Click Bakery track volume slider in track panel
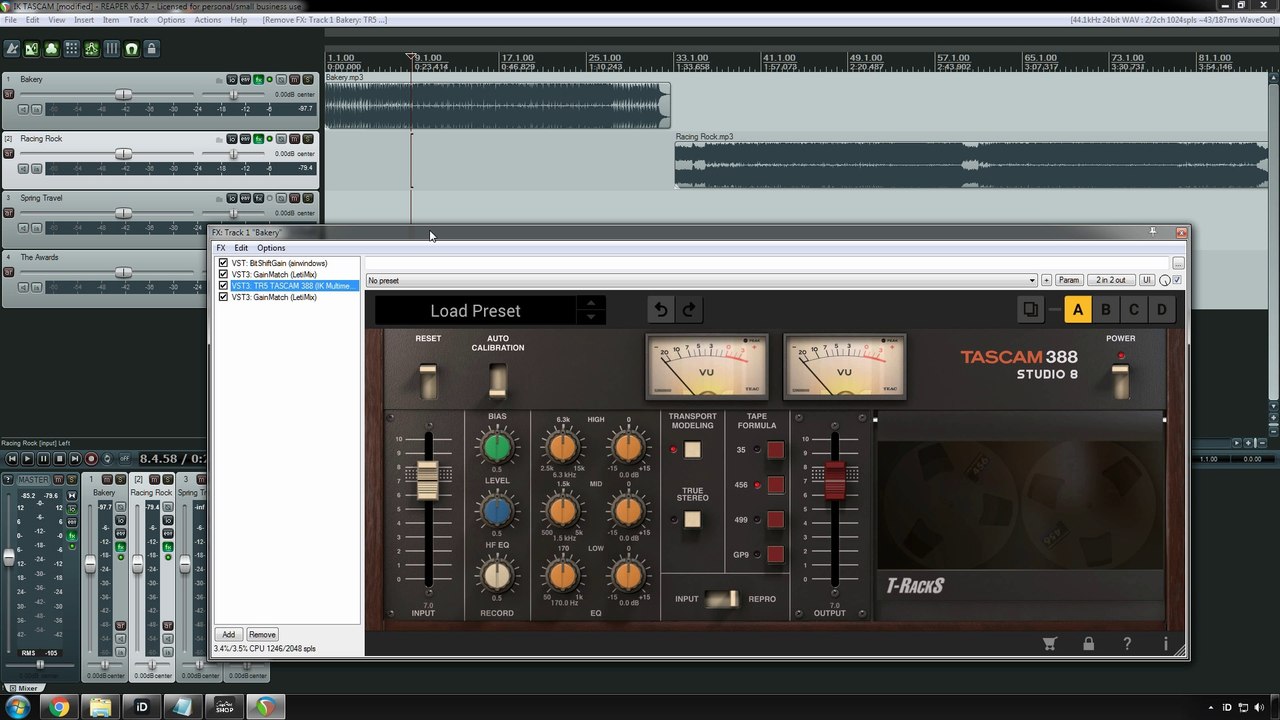The height and width of the screenshot is (720, 1280). 123,95
